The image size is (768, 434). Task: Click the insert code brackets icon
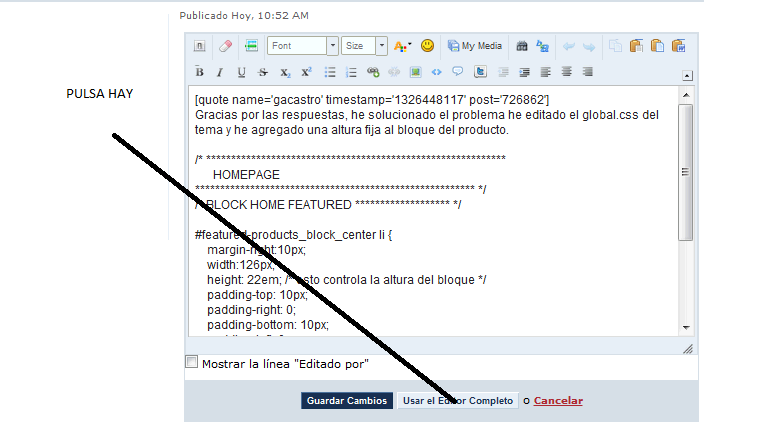tap(436, 72)
